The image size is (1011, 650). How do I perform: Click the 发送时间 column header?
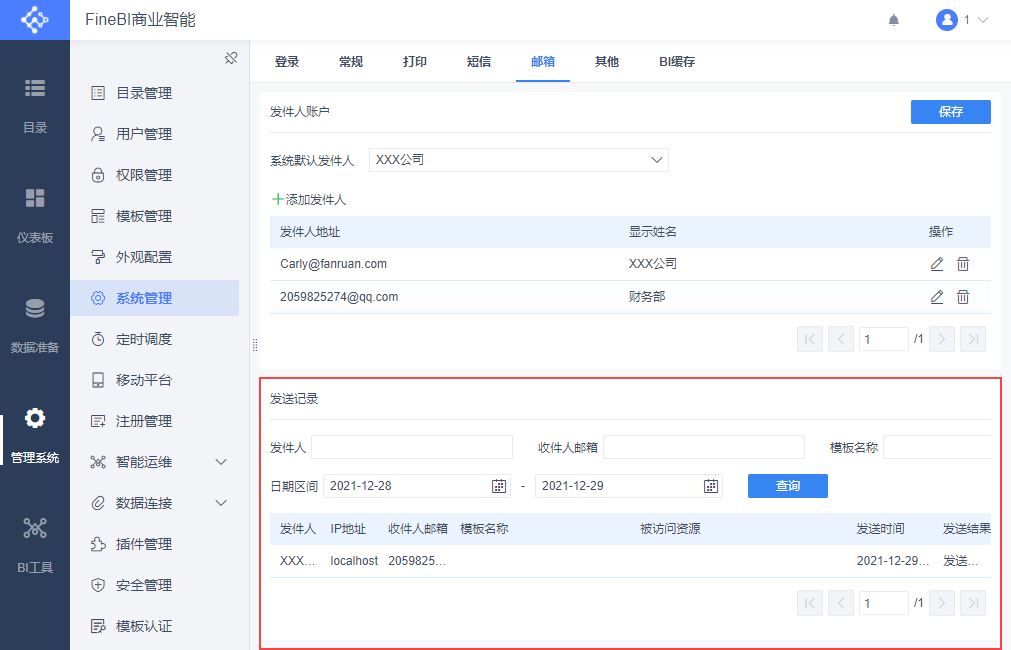click(880, 529)
